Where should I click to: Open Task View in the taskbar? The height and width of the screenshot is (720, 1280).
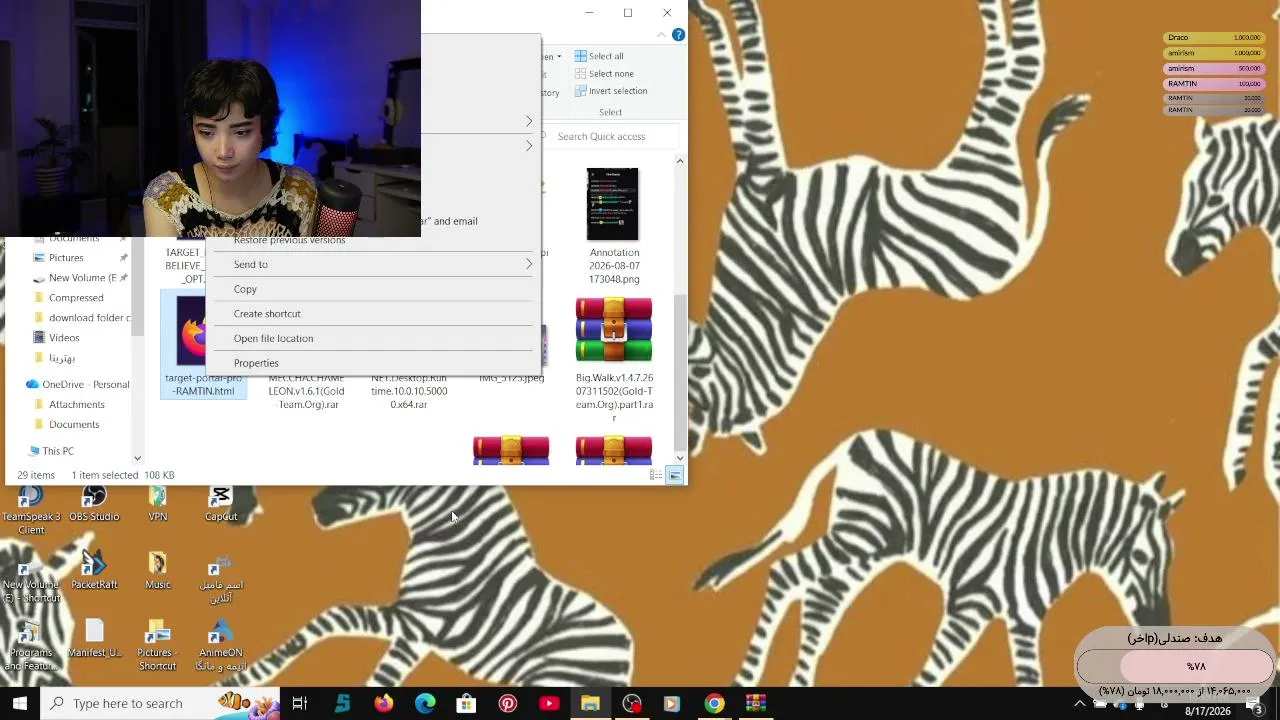coord(299,703)
